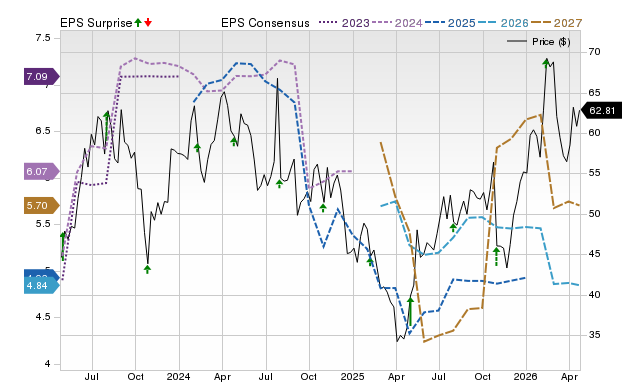Click the green surprise arrow after October 2024
This screenshot has width=640, height=382.
[323, 208]
